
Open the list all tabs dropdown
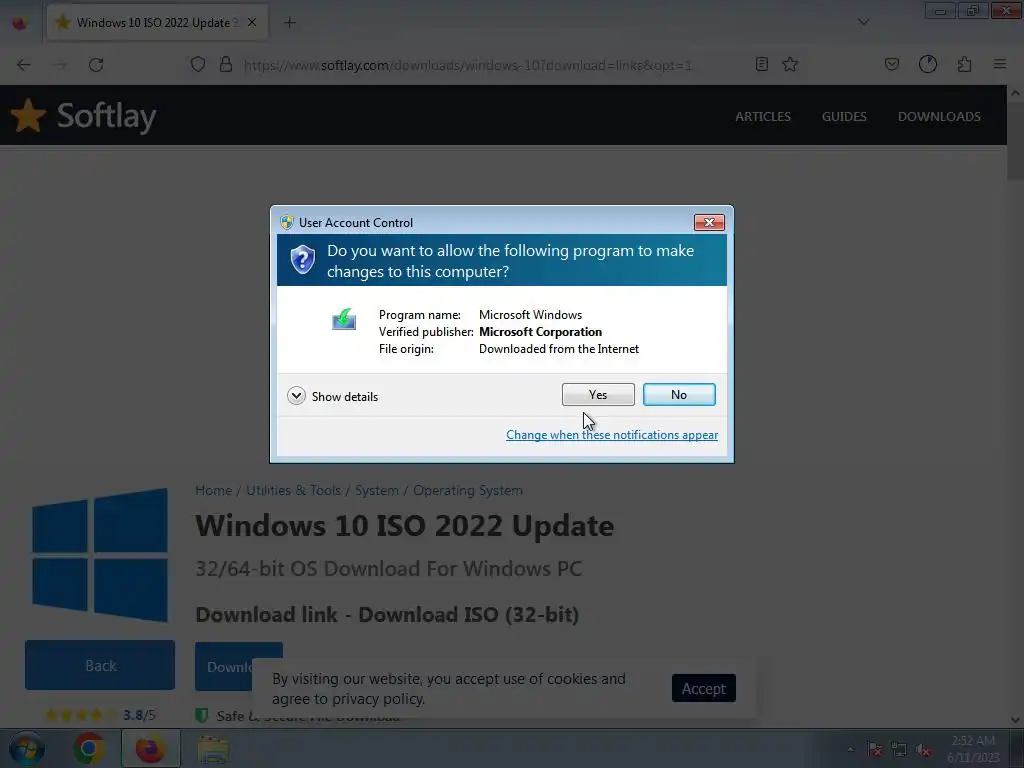(x=863, y=22)
